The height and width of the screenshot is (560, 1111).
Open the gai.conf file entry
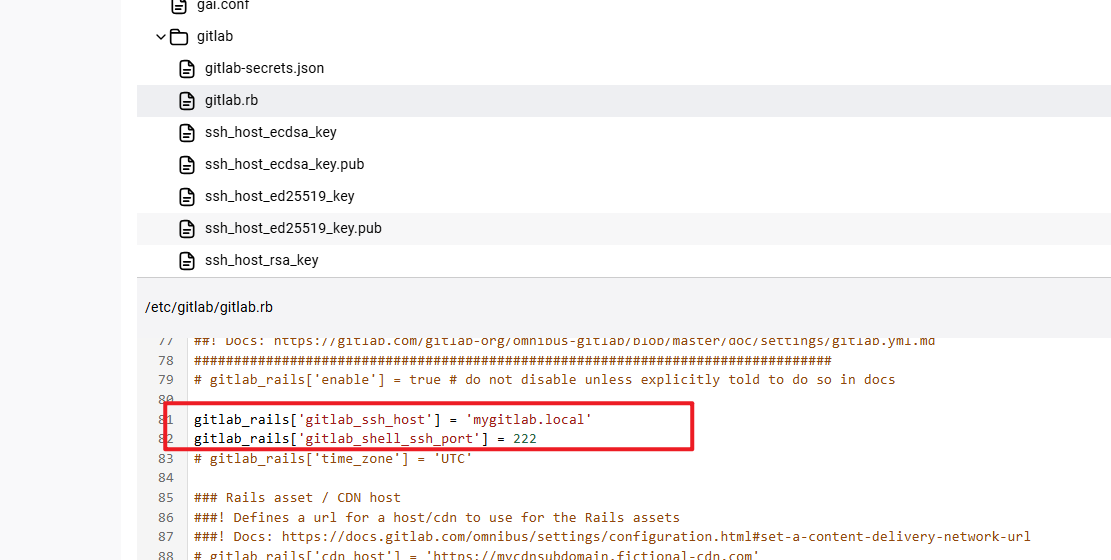[x=223, y=6]
